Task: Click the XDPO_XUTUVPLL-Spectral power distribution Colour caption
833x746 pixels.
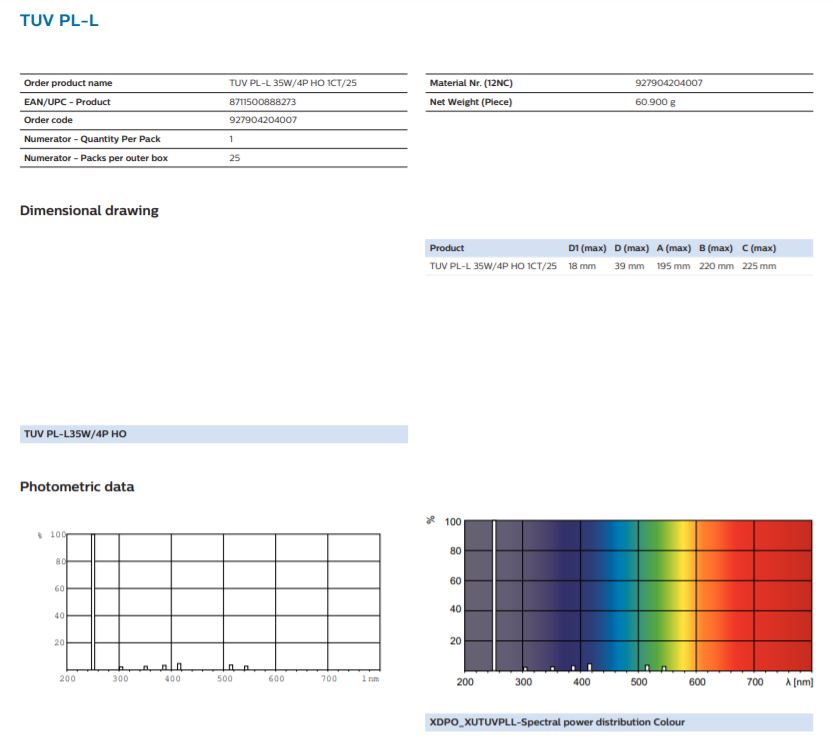Action: (619, 722)
